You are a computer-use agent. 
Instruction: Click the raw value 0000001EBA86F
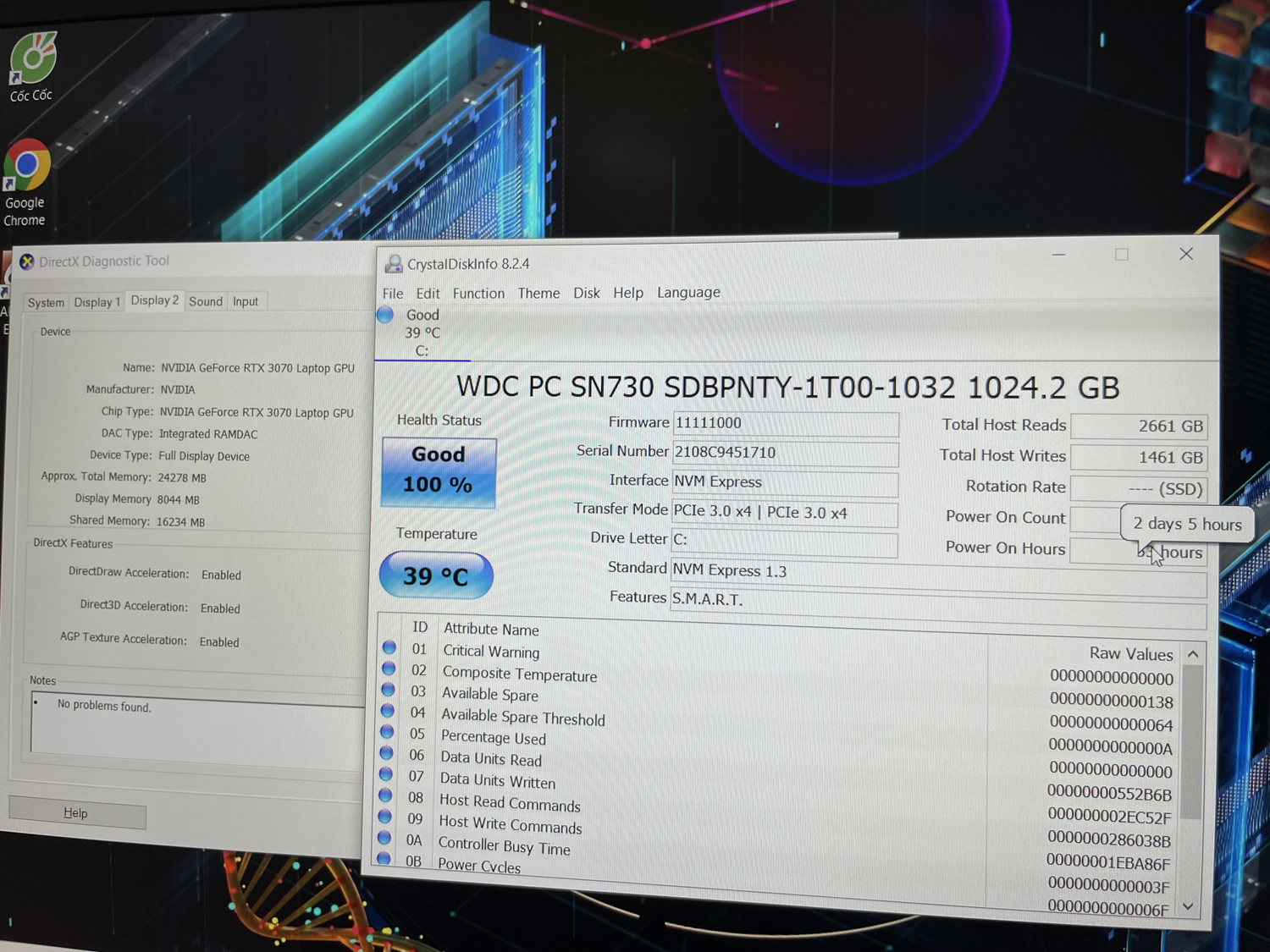pos(1107,863)
